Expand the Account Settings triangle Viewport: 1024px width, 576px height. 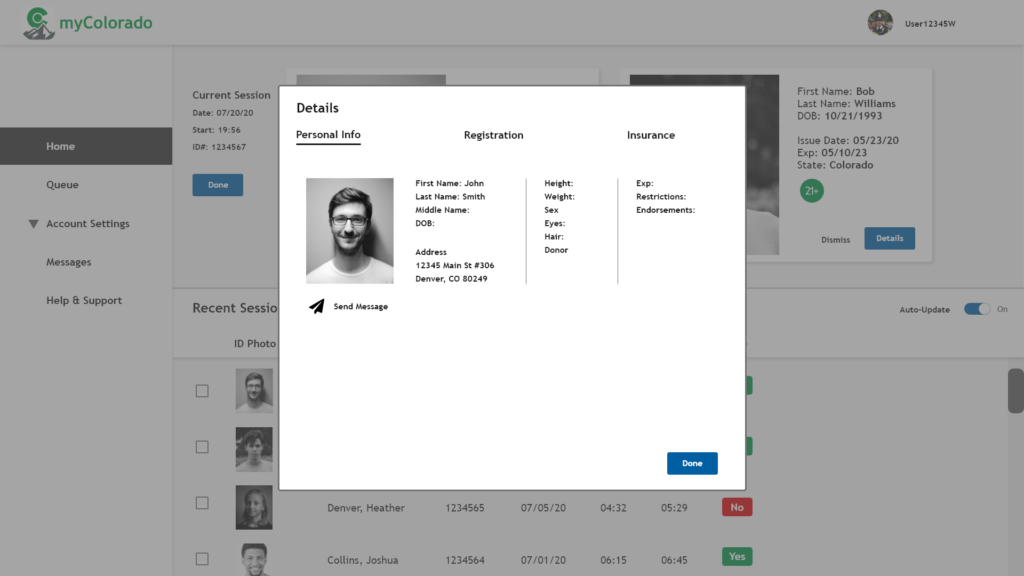pos(33,224)
